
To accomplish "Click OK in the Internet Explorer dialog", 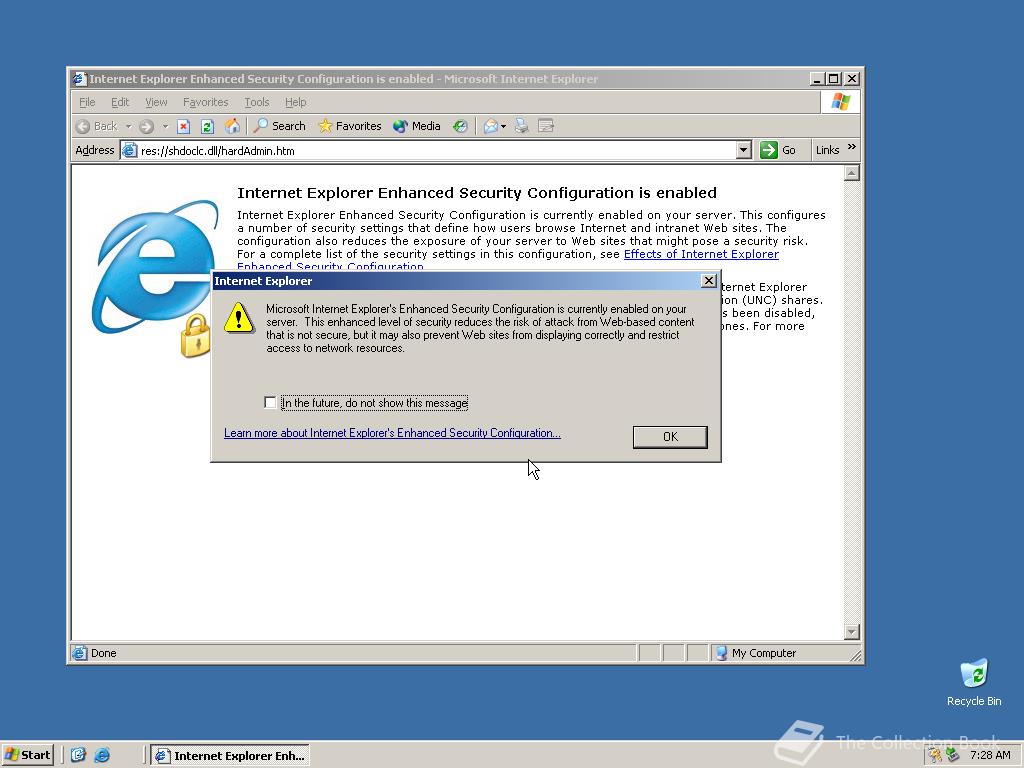I will pos(670,437).
